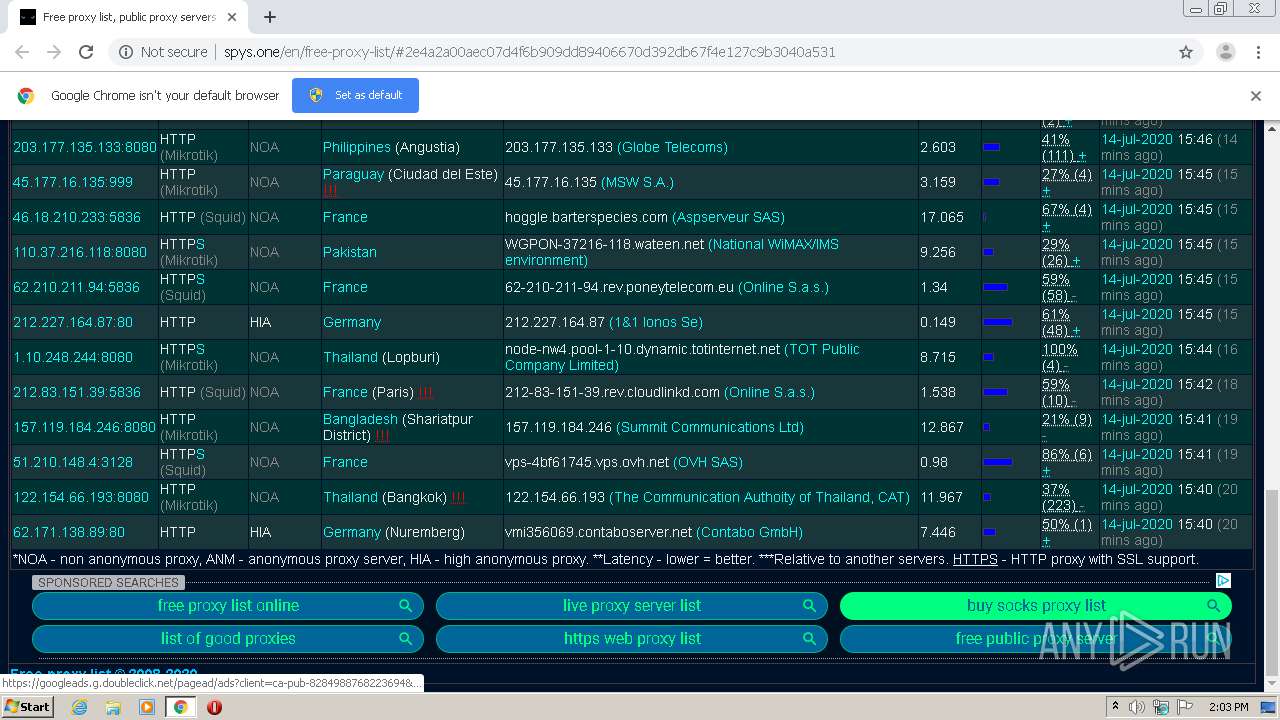Click proxy 45.177.16.135:999
Viewport: 1280px width, 720px height.
click(72, 182)
